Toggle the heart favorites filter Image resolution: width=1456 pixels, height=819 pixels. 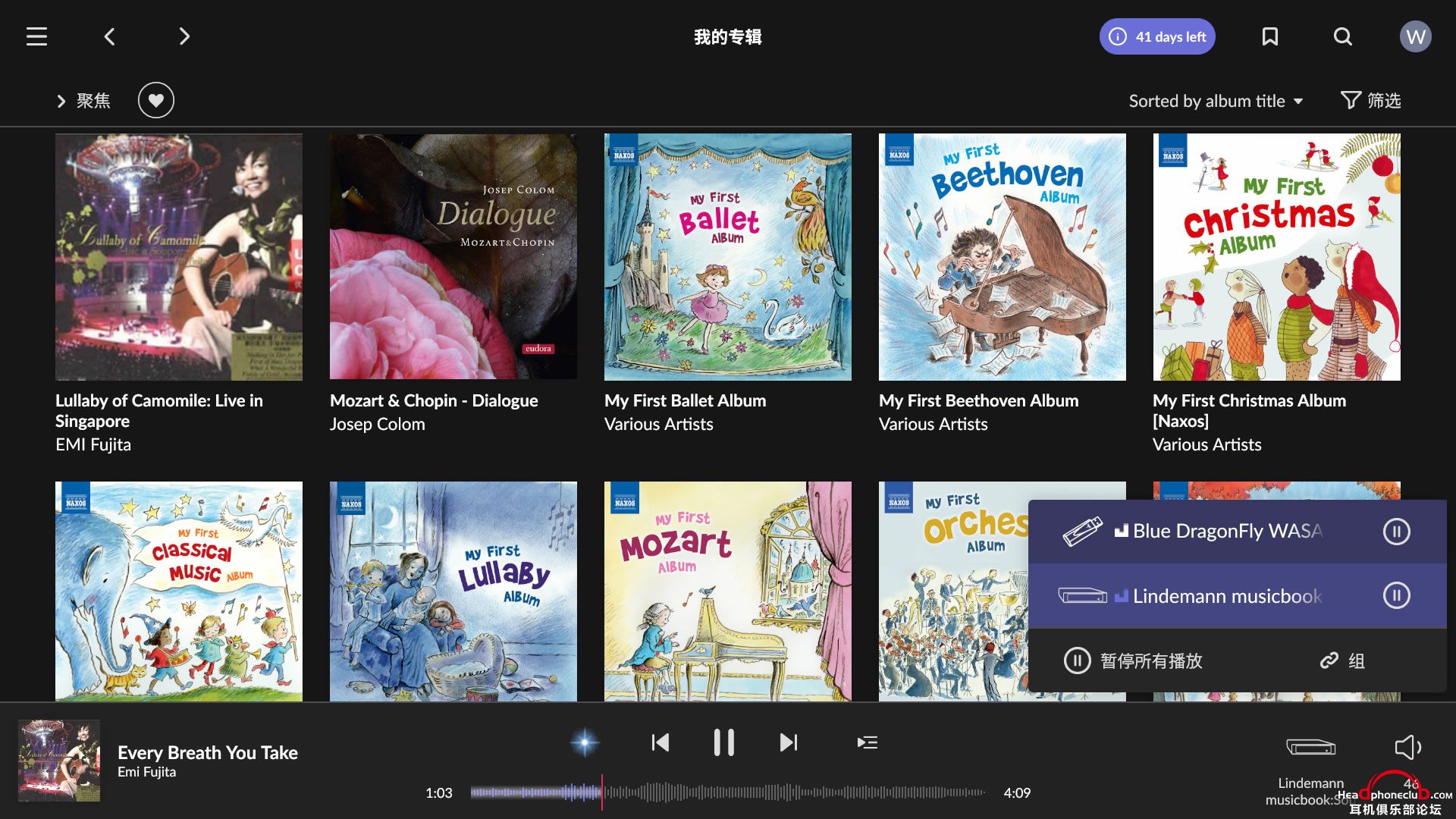click(156, 100)
